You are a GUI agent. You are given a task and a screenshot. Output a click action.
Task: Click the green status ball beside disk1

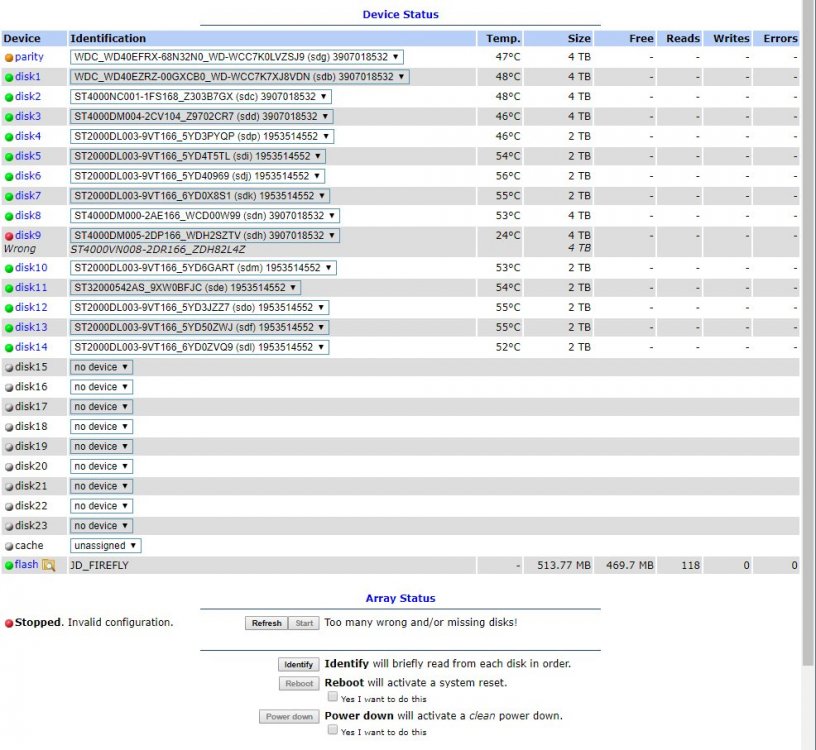[x=9, y=78]
